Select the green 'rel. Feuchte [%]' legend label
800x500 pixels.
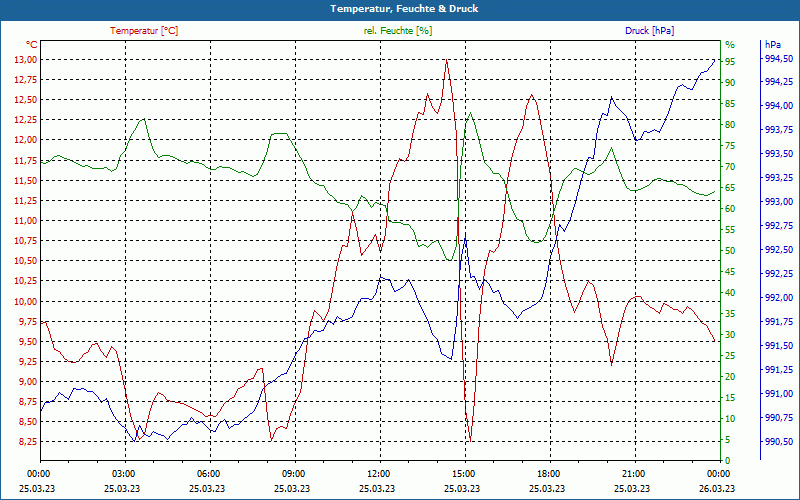tap(397, 31)
